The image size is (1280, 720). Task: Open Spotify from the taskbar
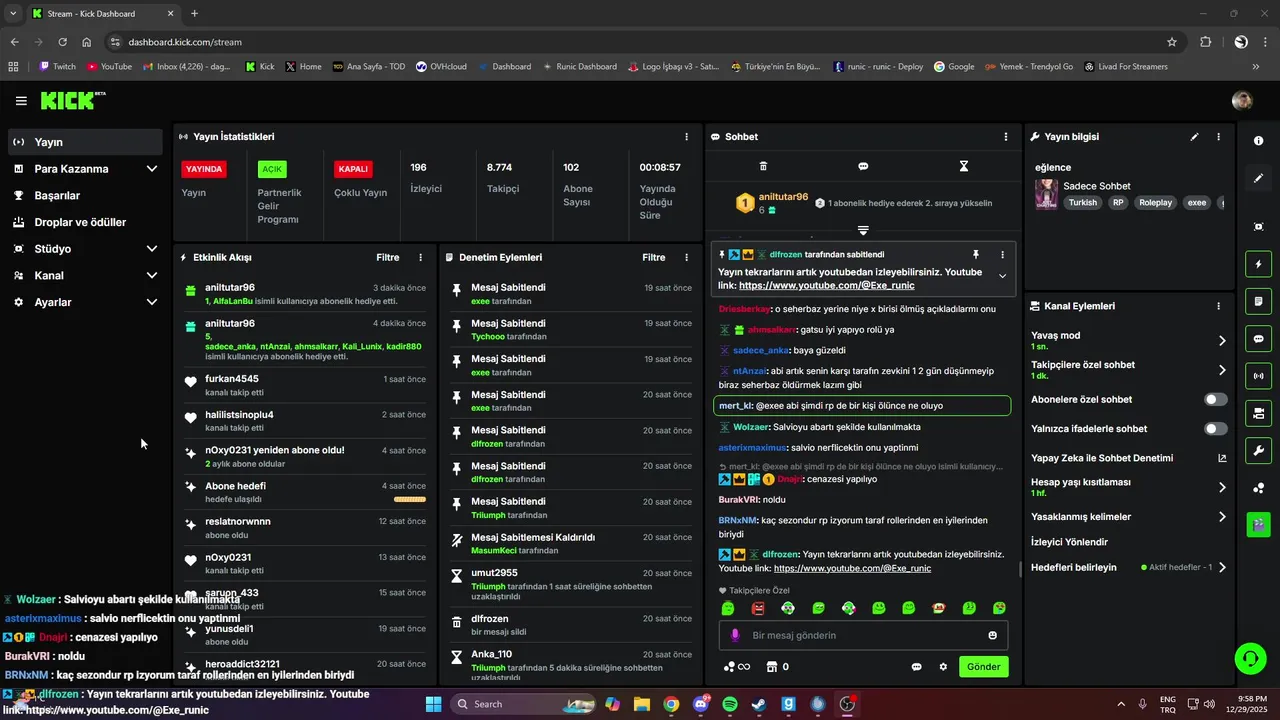tap(730, 704)
